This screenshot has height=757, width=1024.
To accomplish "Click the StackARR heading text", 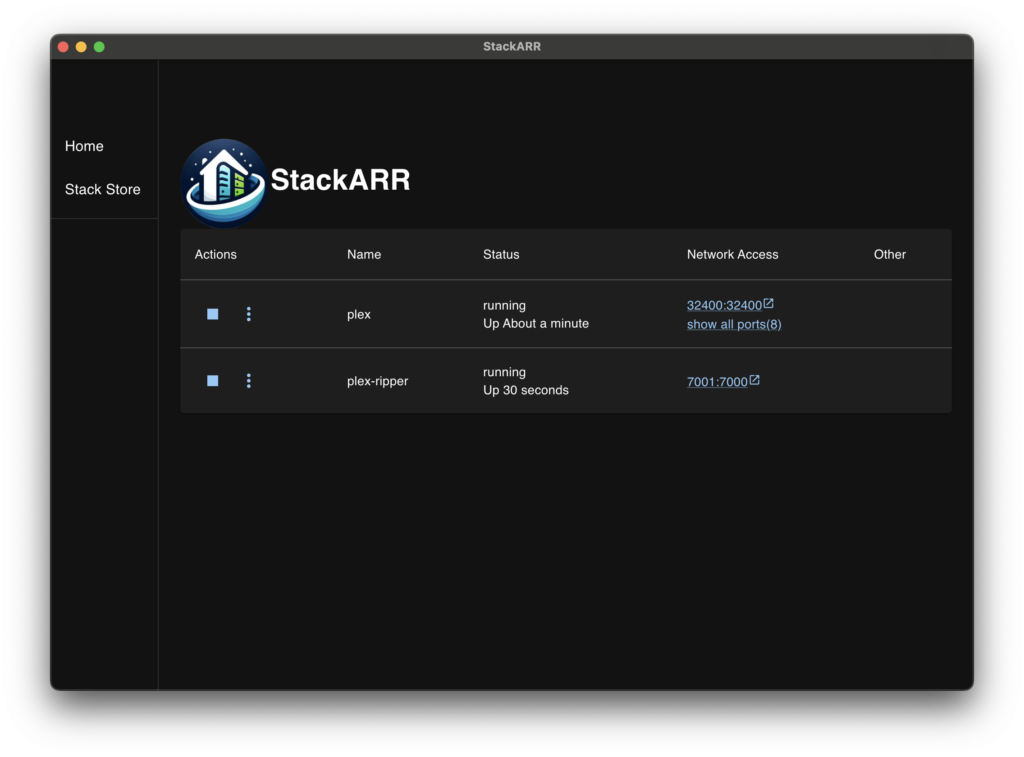I will pyautogui.click(x=340, y=180).
